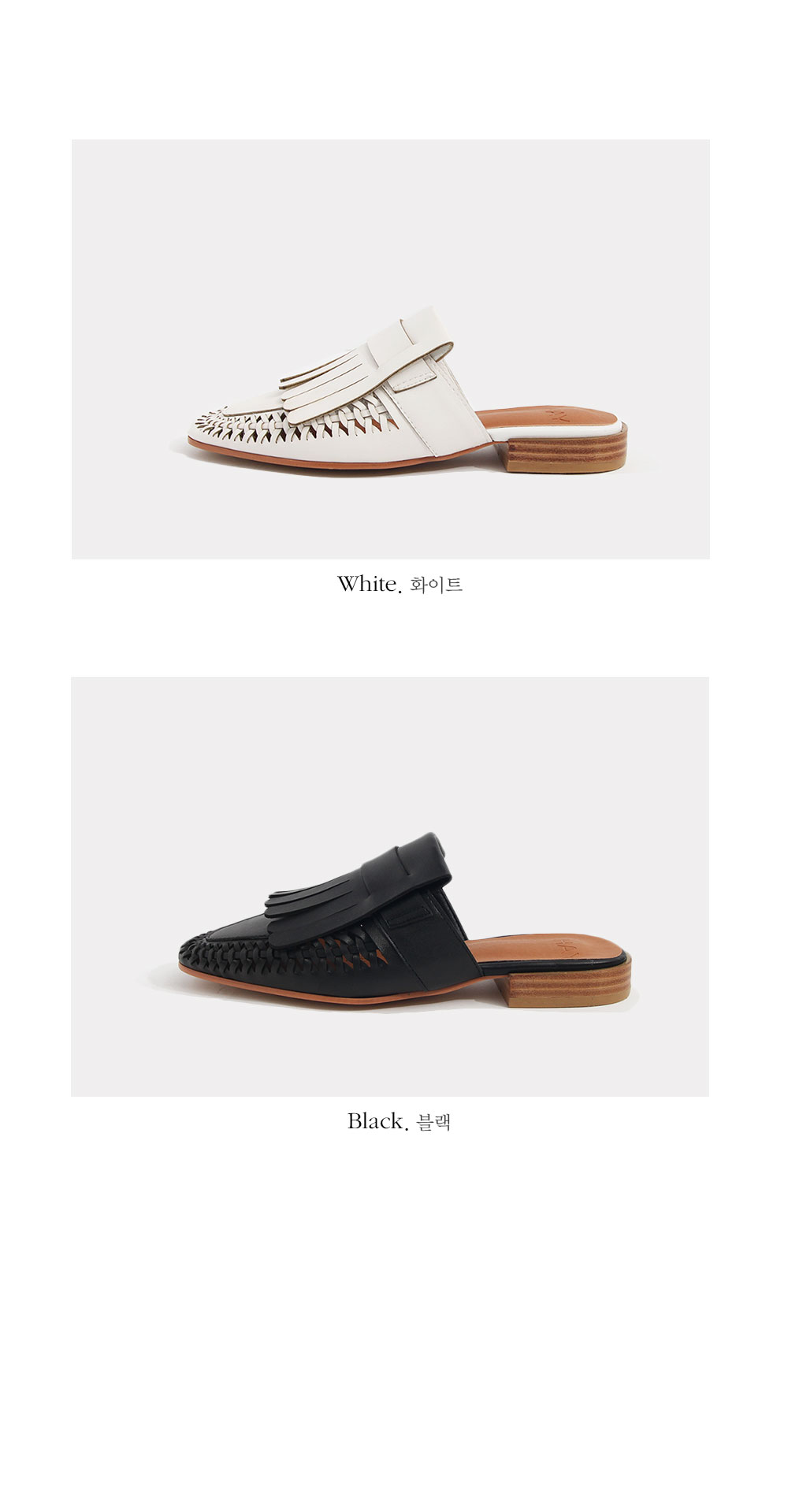Click the black mule product photo
The image size is (788, 1512).
coord(390,886)
